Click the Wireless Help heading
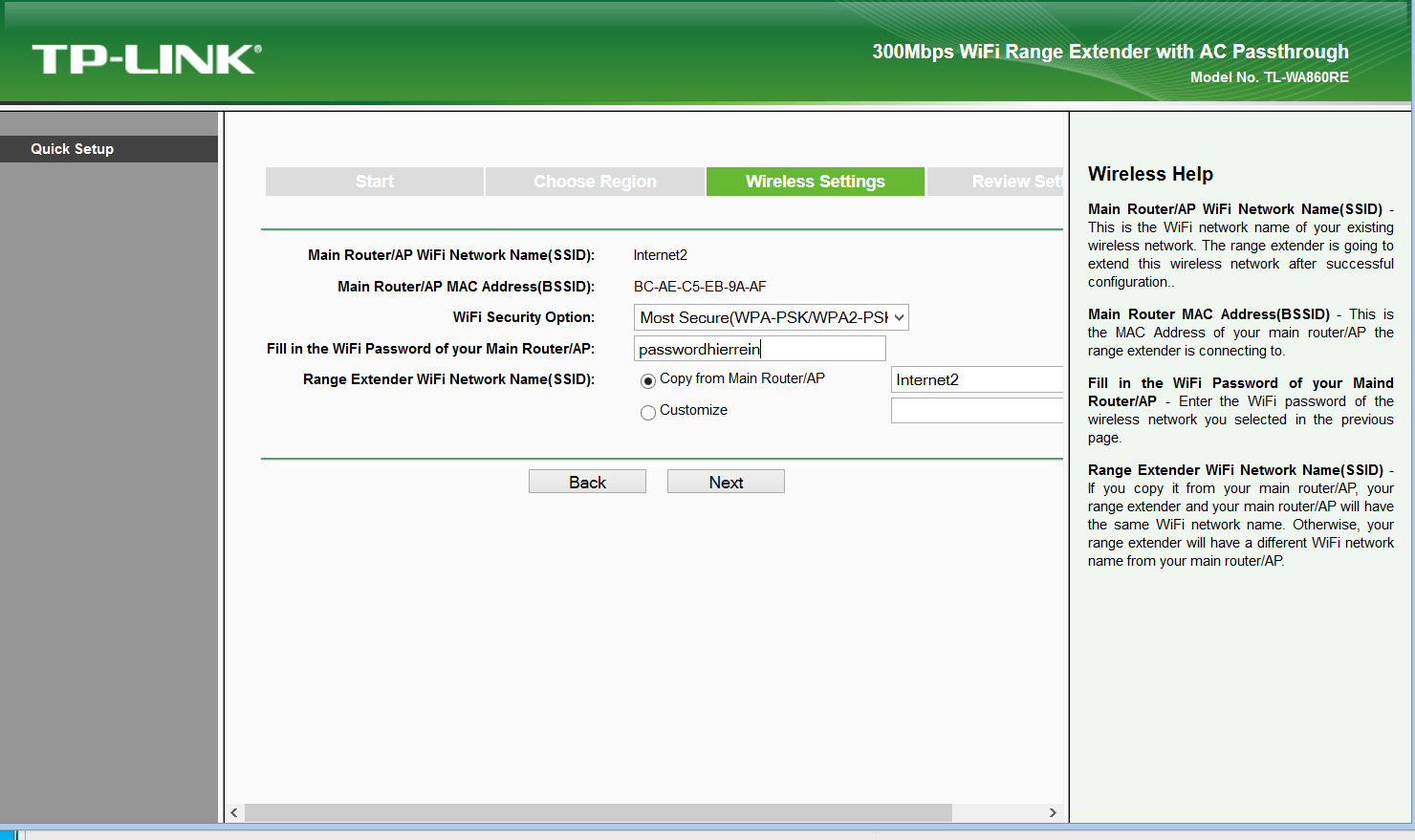Image resolution: width=1415 pixels, height=840 pixels. (x=1150, y=174)
